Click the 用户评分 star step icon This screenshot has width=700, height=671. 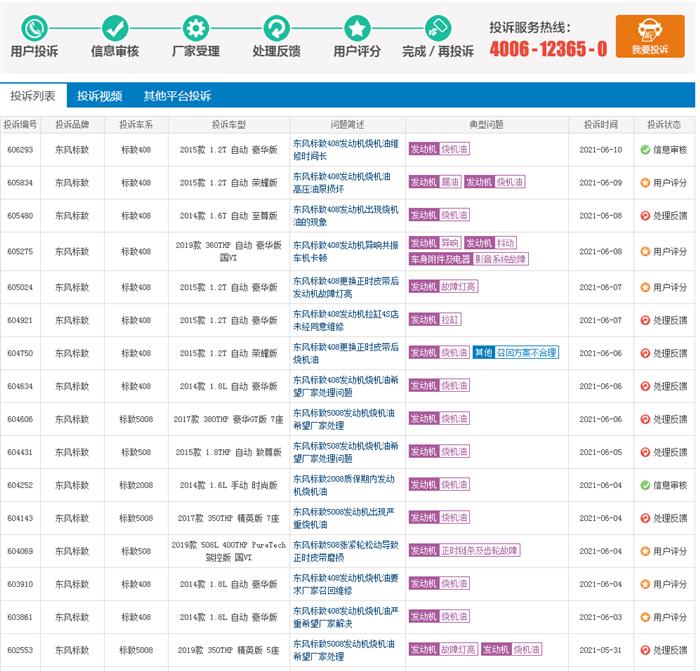(357, 28)
